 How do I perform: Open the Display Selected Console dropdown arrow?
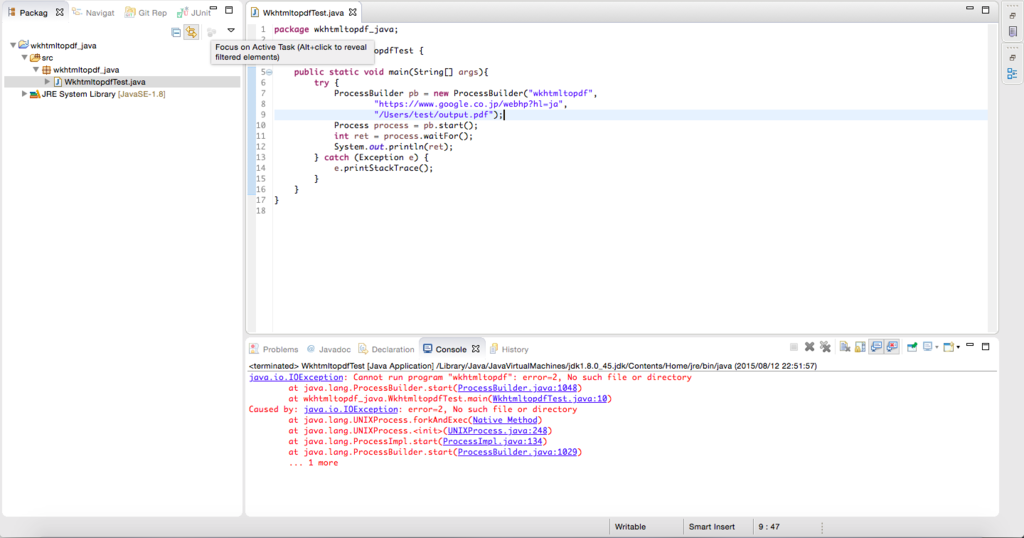click(936, 347)
